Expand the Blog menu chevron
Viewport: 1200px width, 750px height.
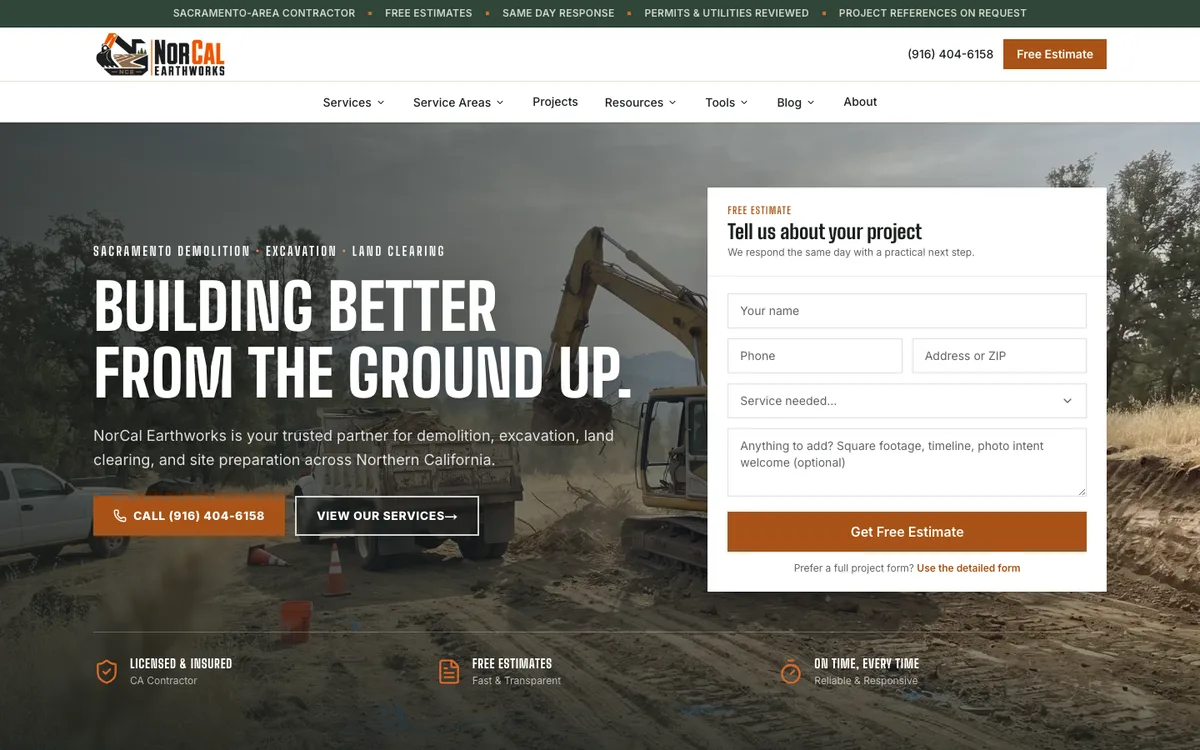coord(811,103)
